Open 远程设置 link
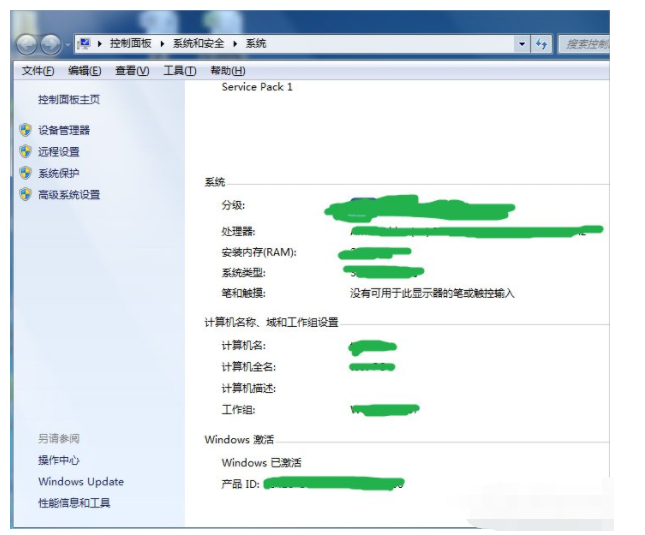 coord(59,152)
